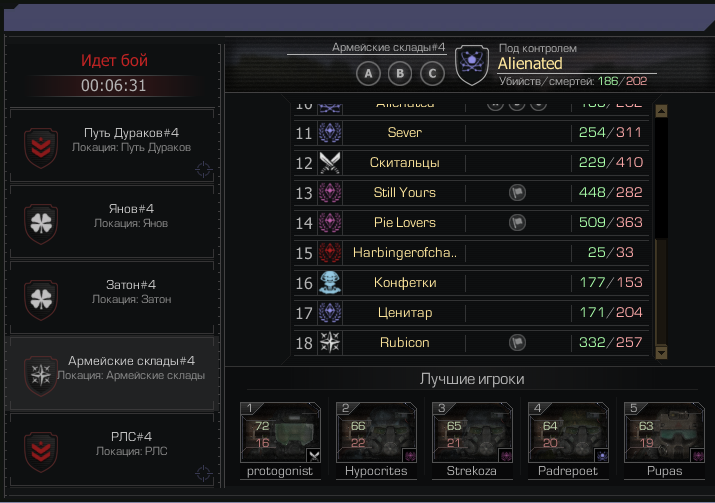The image size is (715, 503).
Task: Click the Sever clan name row
Action: pyautogui.click(x=471, y=133)
